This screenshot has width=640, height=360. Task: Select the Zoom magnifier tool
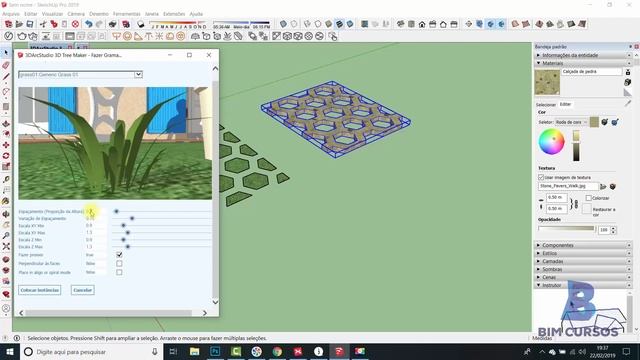[6, 236]
